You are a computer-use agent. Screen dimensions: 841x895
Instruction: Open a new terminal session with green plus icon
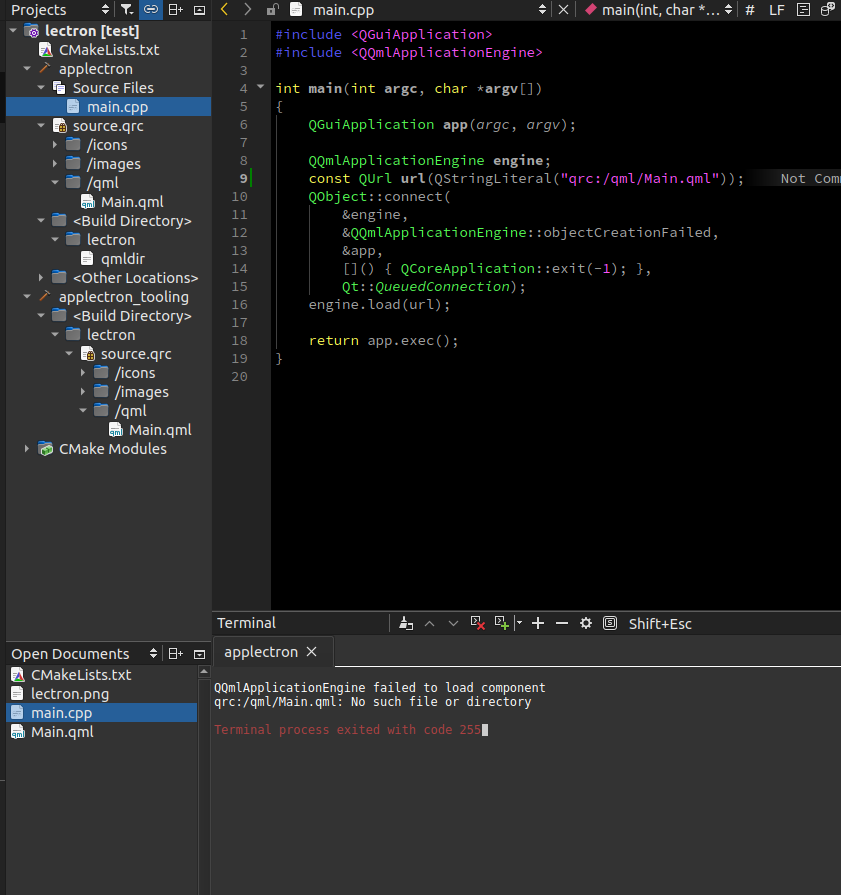pos(500,623)
